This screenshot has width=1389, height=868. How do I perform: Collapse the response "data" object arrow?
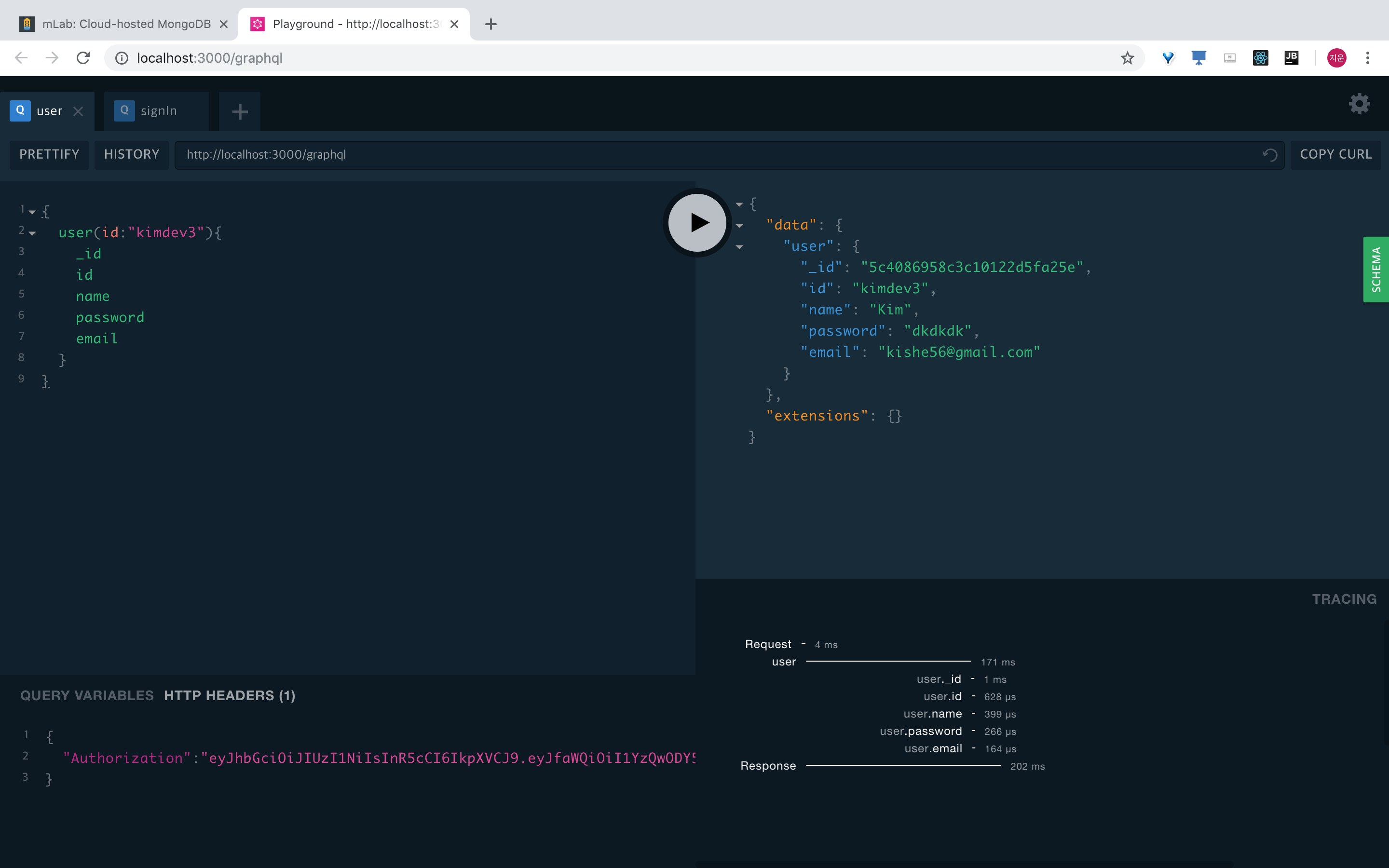739,226
